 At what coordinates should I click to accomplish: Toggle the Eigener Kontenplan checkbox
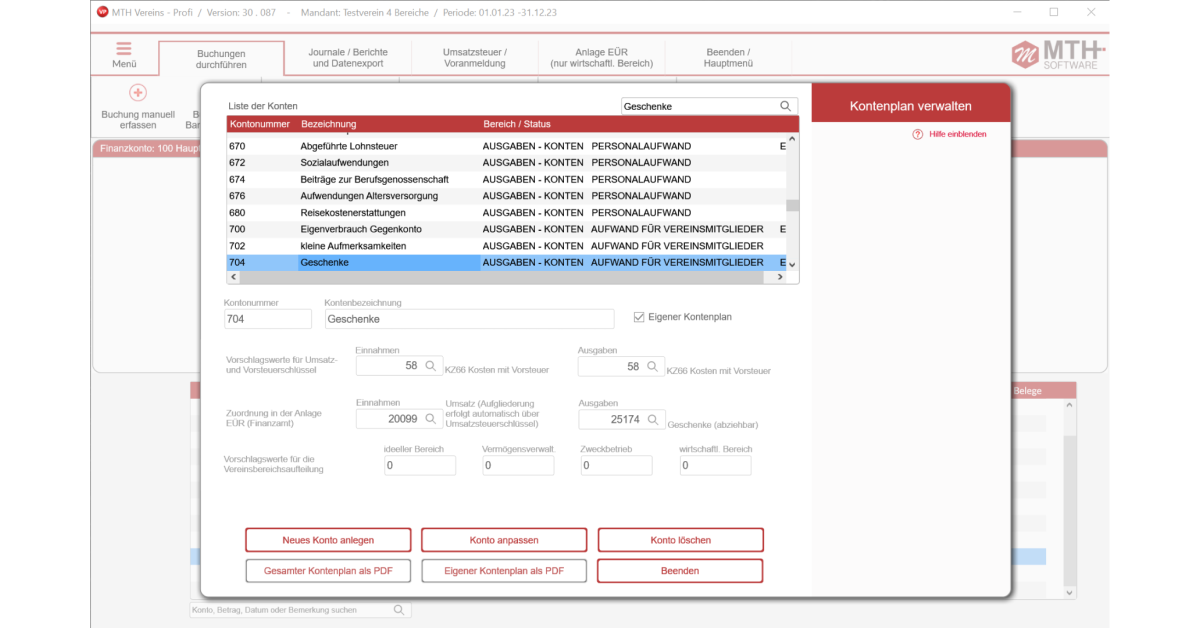point(639,317)
